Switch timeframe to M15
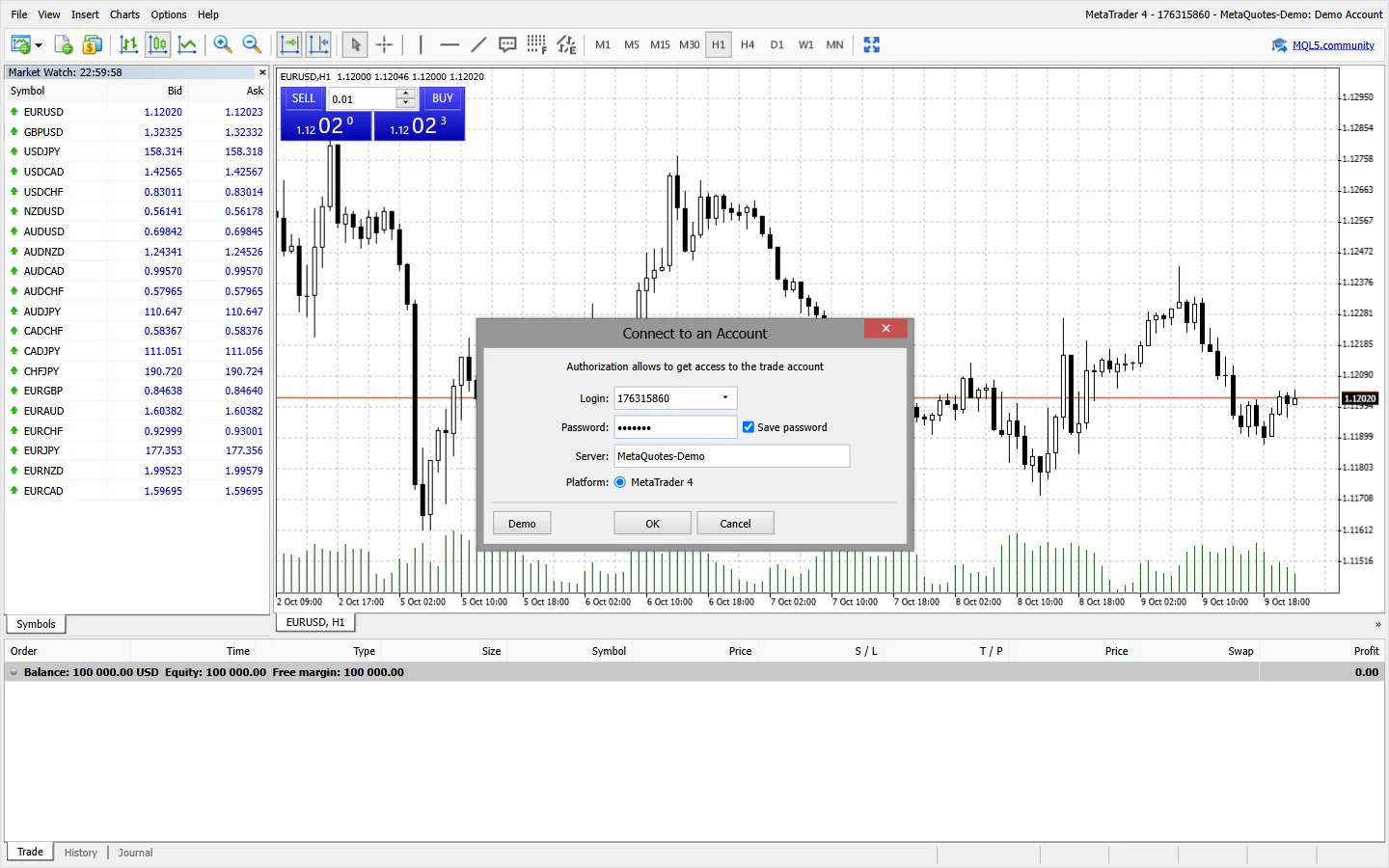 click(x=660, y=44)
